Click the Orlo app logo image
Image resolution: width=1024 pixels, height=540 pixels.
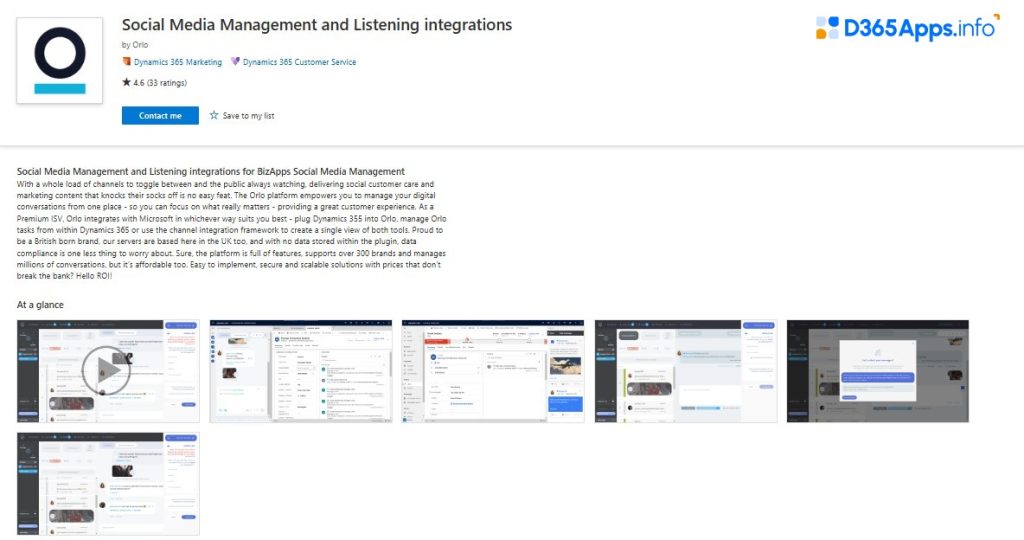point(59,61)
